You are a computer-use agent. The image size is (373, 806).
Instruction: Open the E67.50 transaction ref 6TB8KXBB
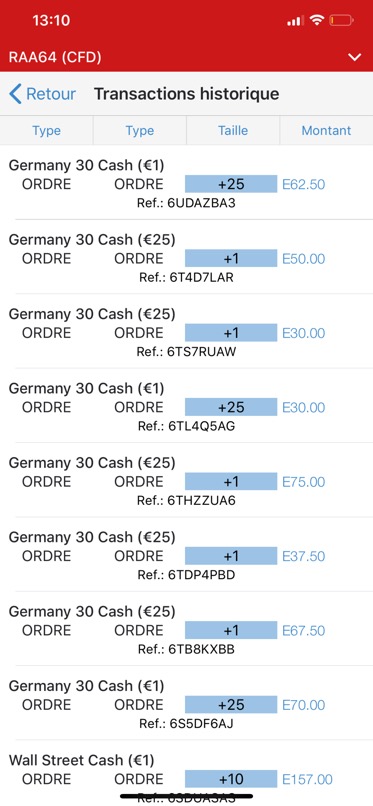click(x=186, y=630)
